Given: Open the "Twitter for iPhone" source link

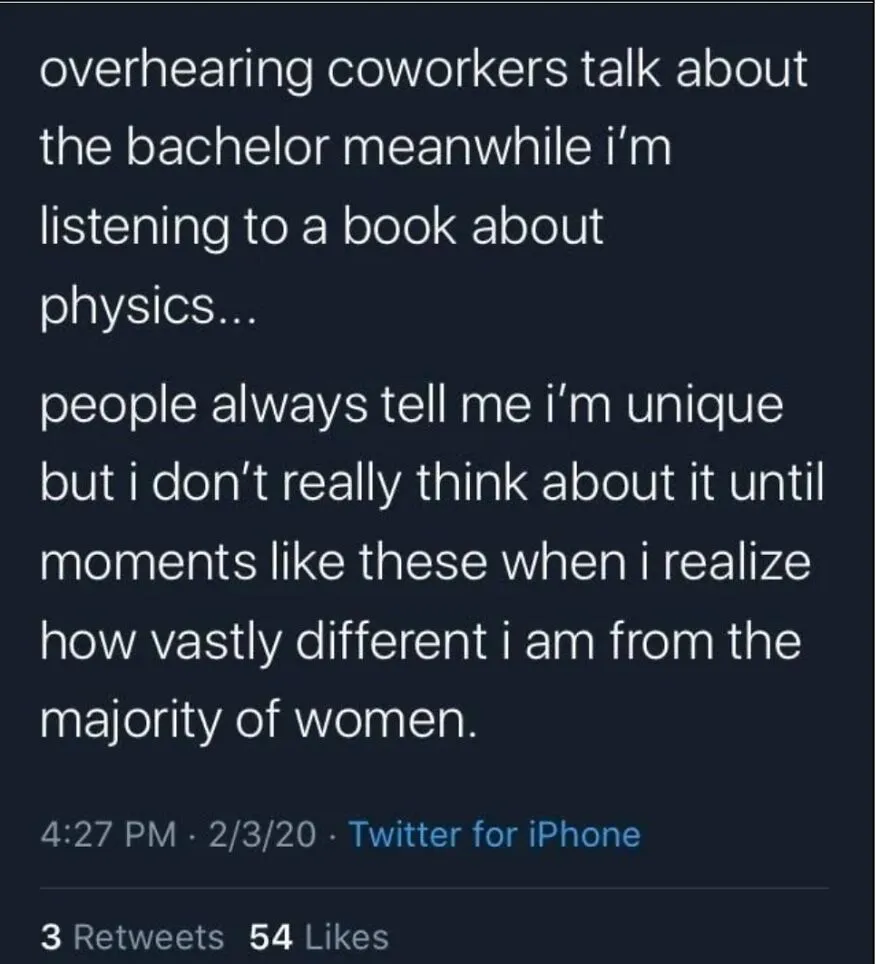Looking at the screenshot, I should pyautogui.click(x=494, y=834).
